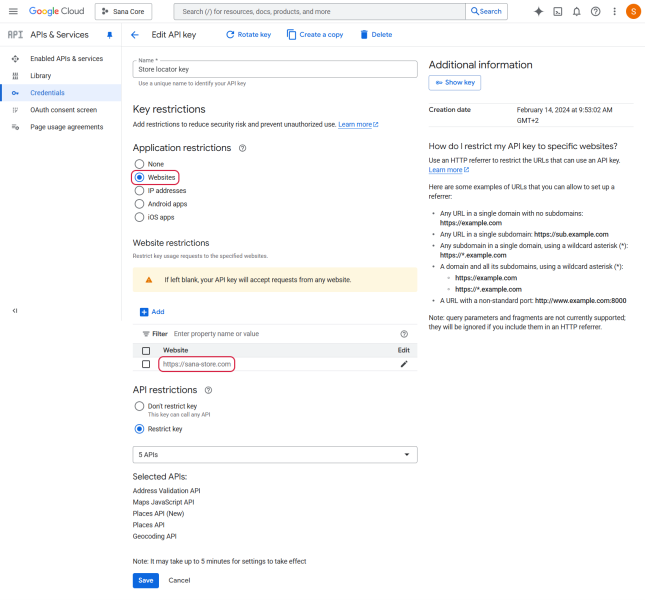Open Enabled APIs & services page
Image resolution: width=645 pixels, height=600 pixels.
(x=66, y=58)
